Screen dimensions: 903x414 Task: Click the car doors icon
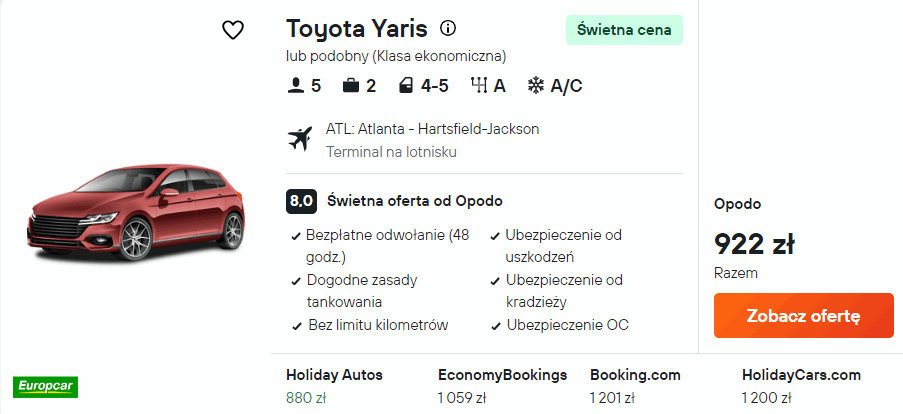point(405,86)
